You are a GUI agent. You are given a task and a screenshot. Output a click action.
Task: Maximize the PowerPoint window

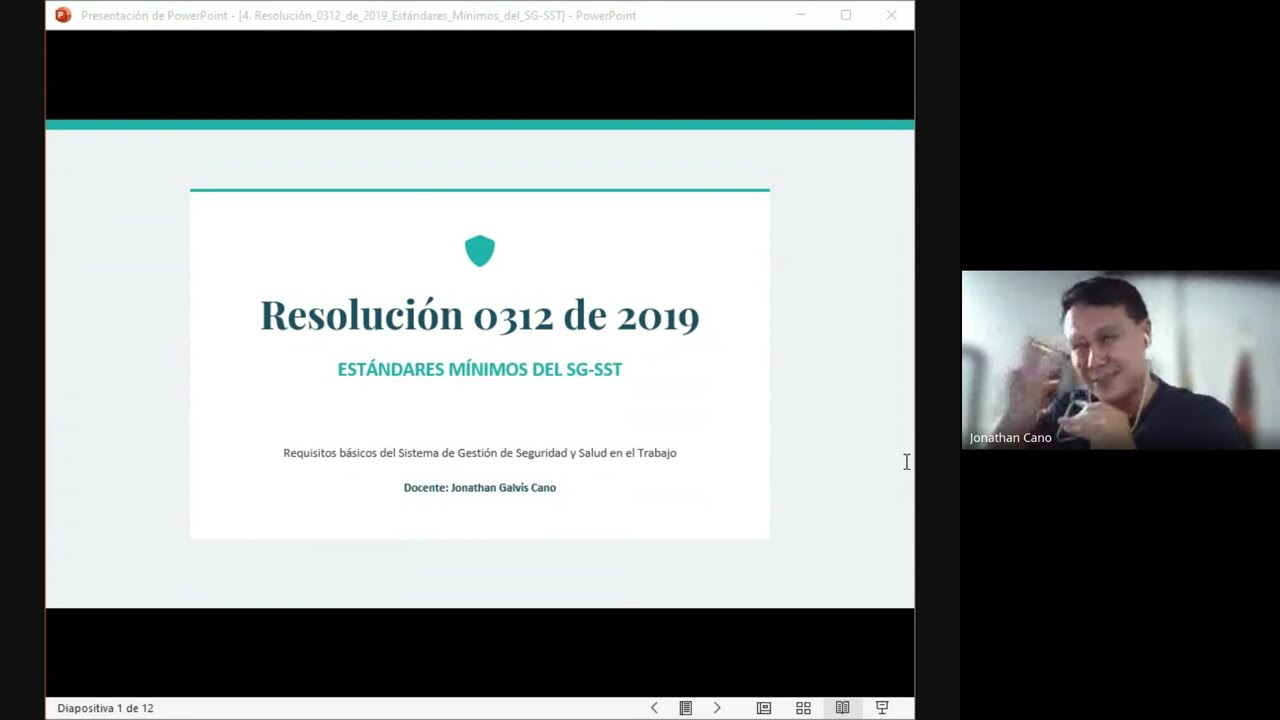point(846,15)
